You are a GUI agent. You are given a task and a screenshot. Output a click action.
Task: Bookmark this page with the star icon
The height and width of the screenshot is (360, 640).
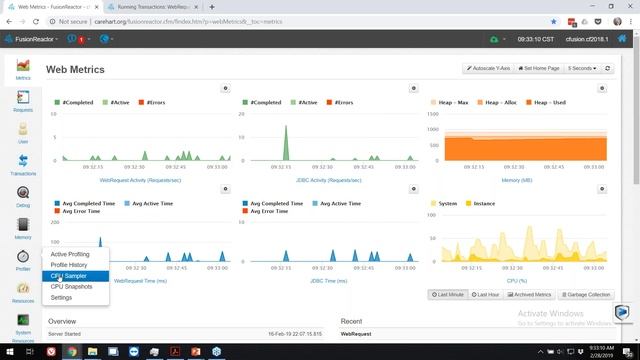pyautogui.click(x=553, y=22)
